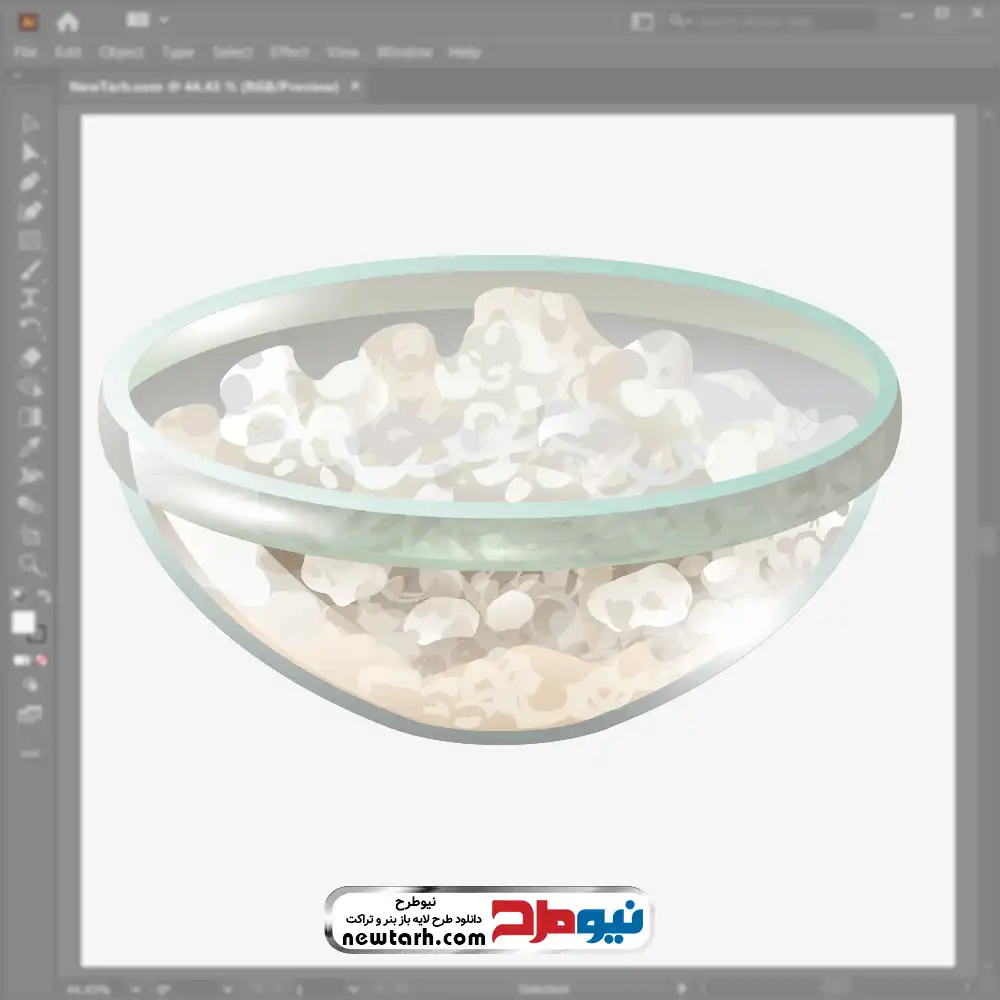The width and height of the screenshot is (1000, 1000).
Task: Open the File menu
Action: 25,52
